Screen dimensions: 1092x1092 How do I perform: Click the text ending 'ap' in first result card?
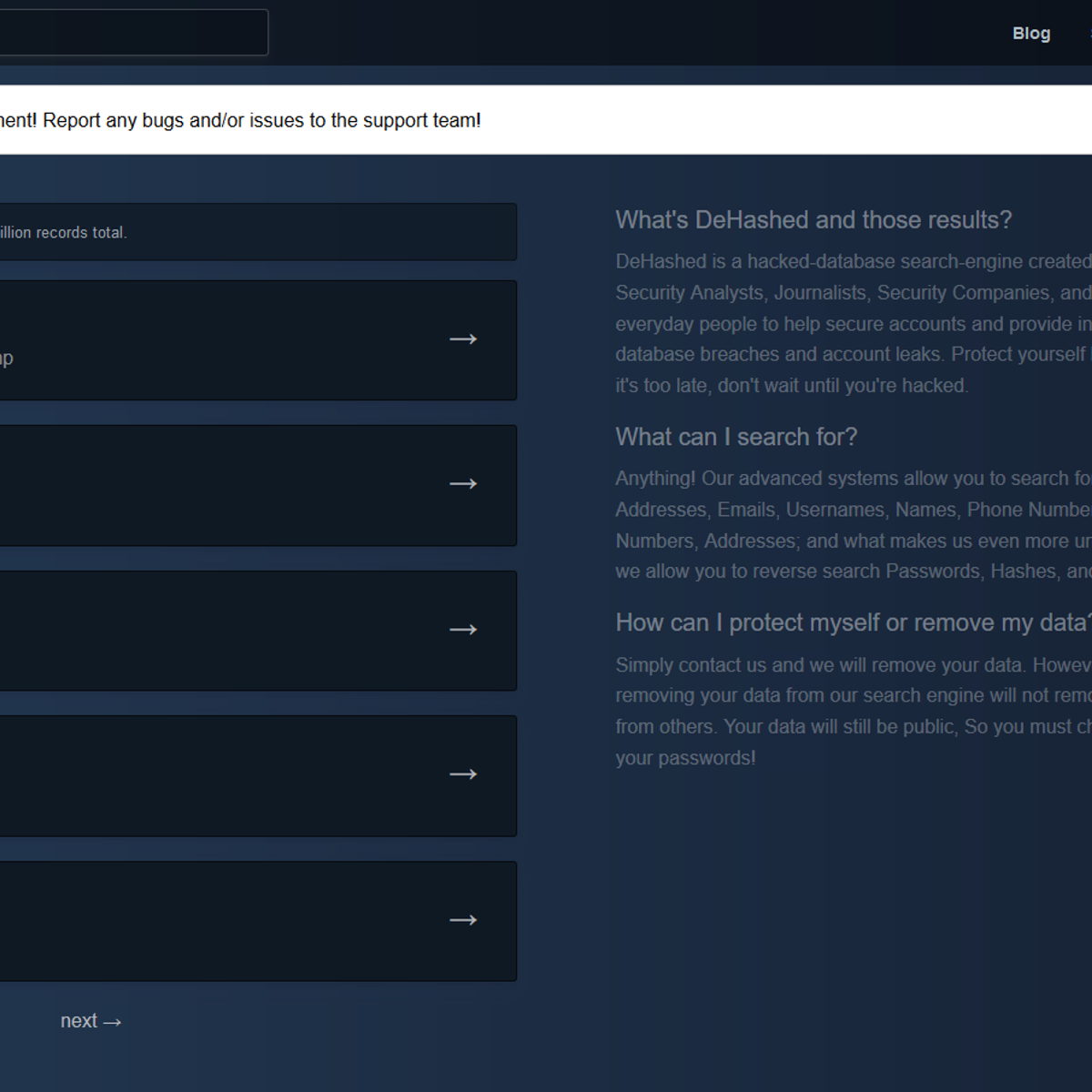click(6, 358)
